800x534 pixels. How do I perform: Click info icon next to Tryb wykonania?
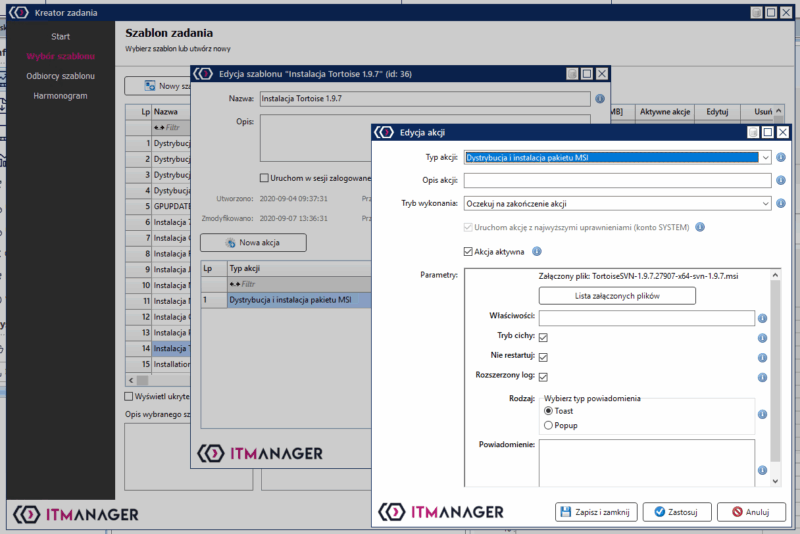click(780, 204)
